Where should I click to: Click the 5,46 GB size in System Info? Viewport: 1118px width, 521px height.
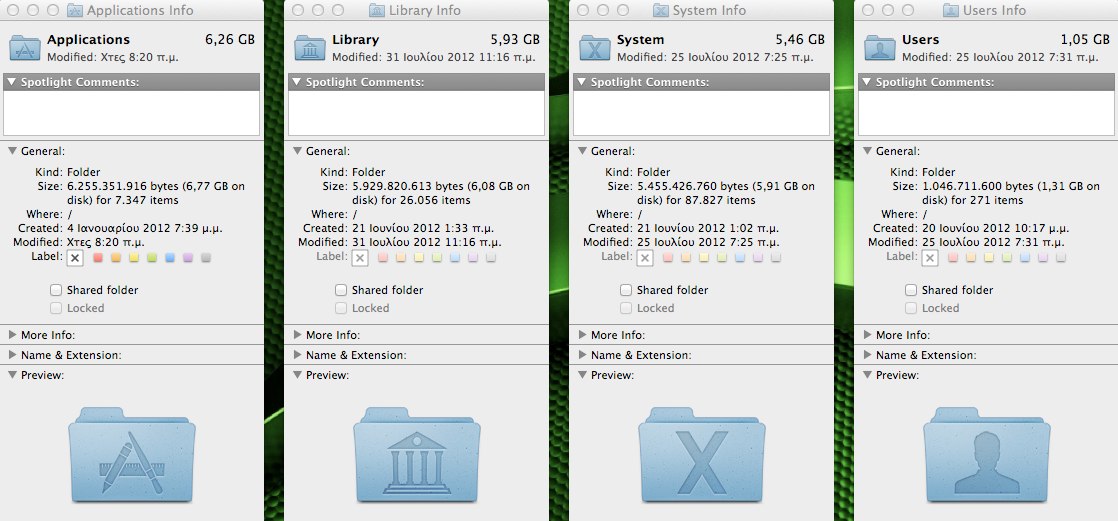[x=800, y=40]
